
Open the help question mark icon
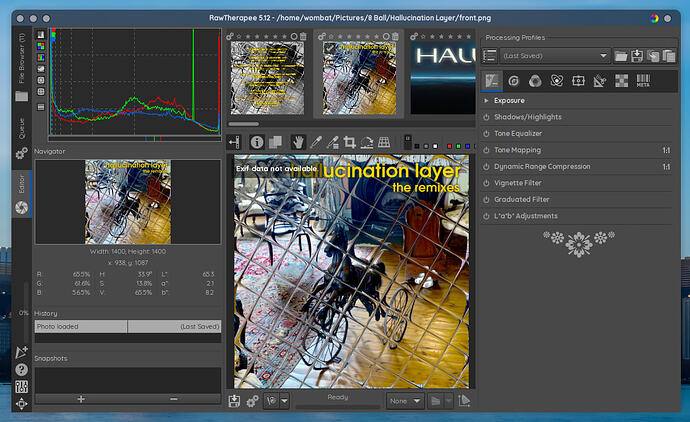[x=21, y=370]
